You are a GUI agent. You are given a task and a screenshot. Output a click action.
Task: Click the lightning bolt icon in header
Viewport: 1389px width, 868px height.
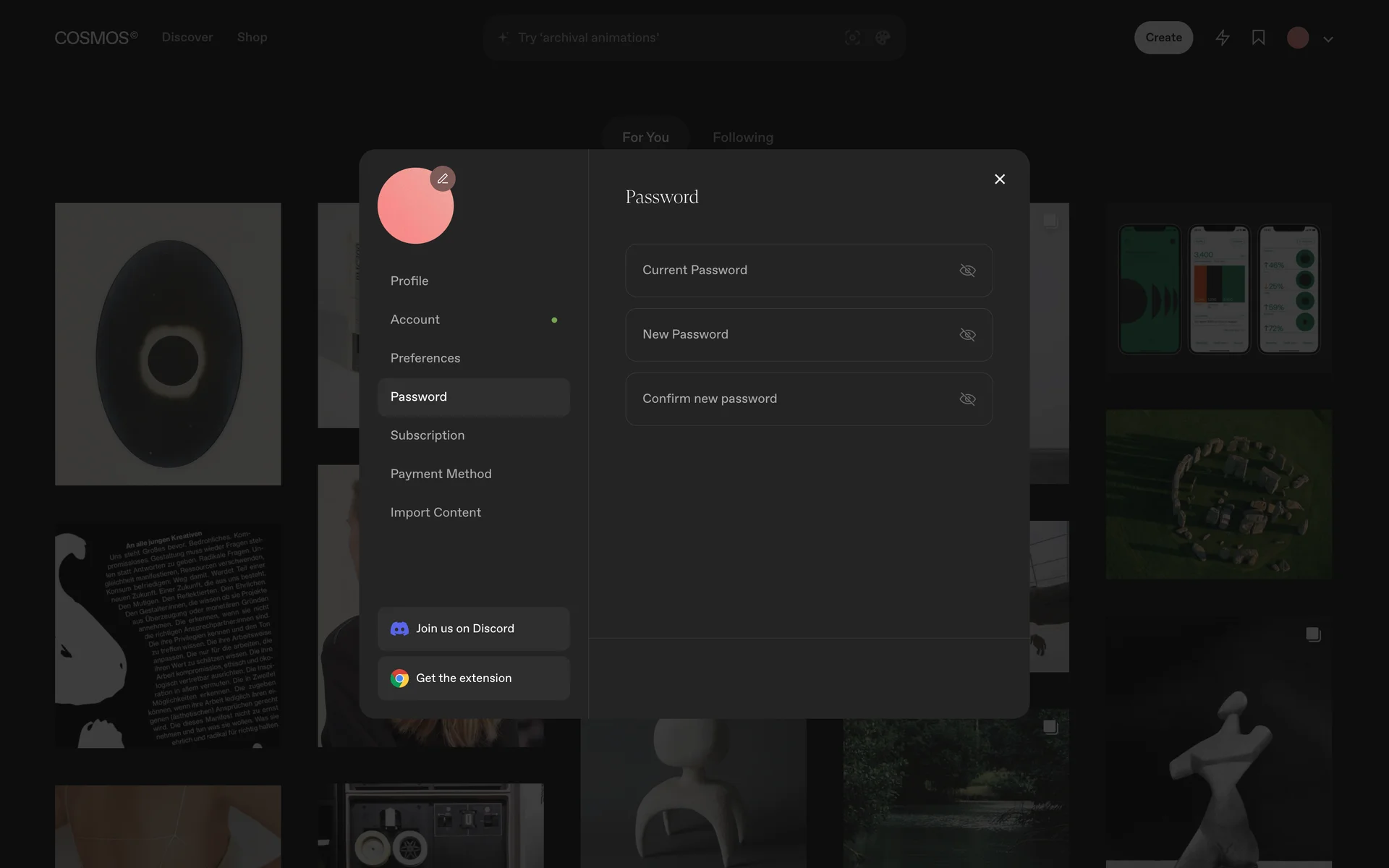(1223, 38)
